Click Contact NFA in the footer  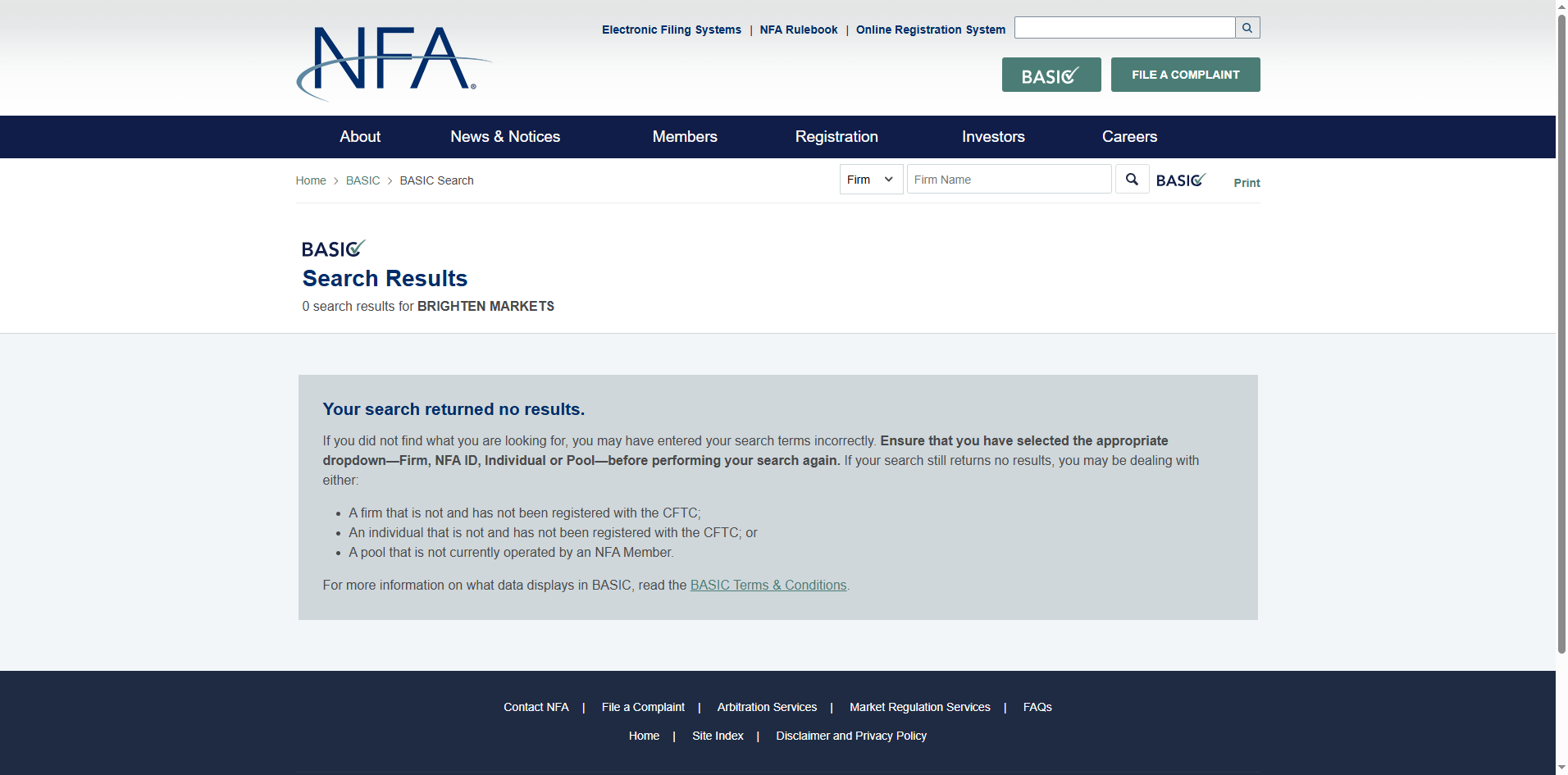[536, 707]
